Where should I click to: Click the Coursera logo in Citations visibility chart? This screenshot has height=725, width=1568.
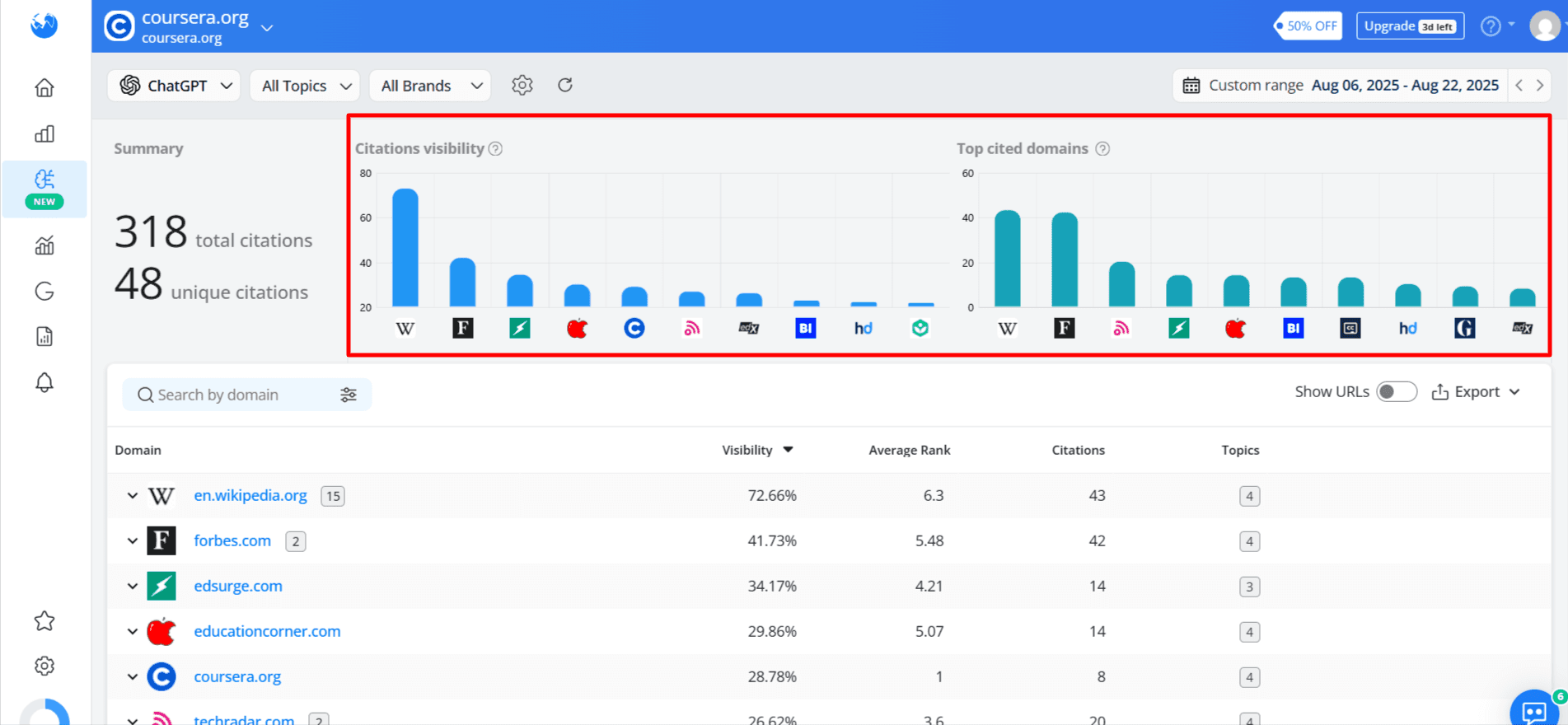coord(634,329)
